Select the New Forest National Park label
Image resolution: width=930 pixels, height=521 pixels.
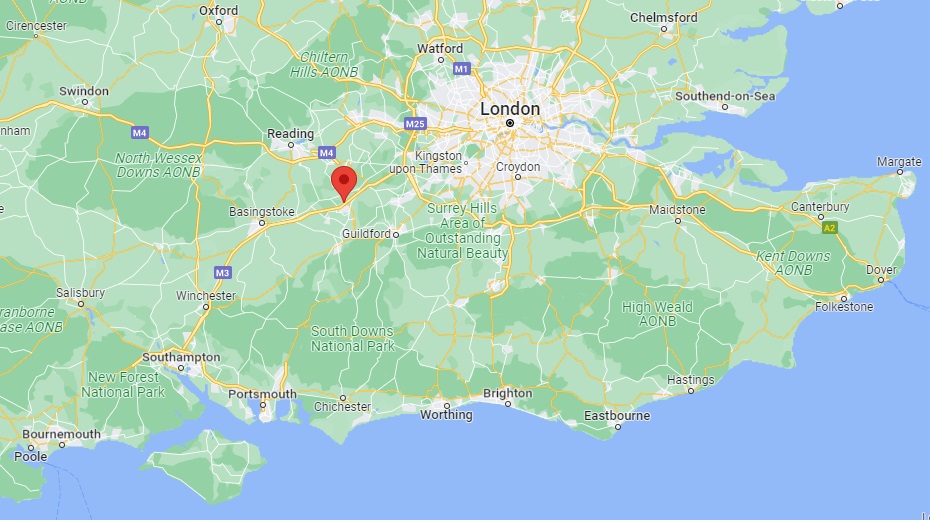click(123, 385)
